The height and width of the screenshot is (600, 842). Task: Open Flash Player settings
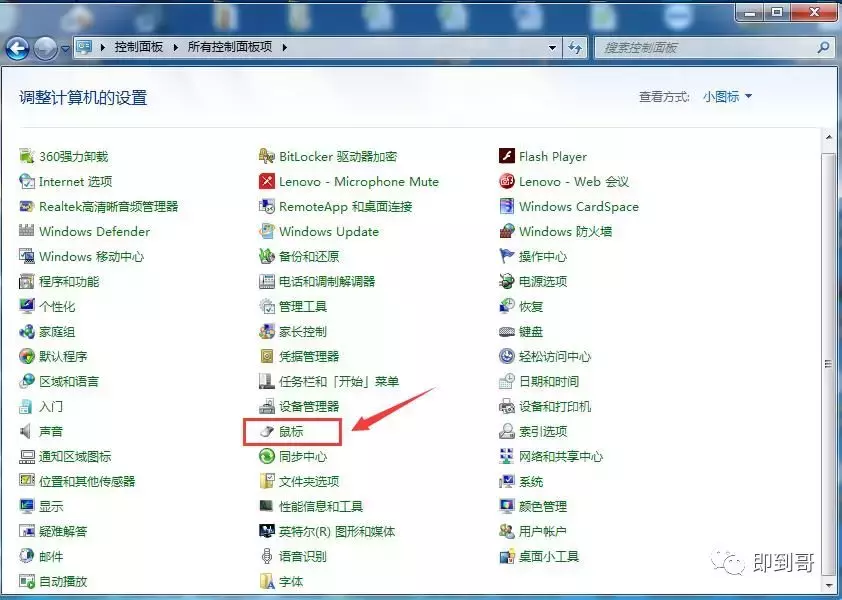pos(552,156)
